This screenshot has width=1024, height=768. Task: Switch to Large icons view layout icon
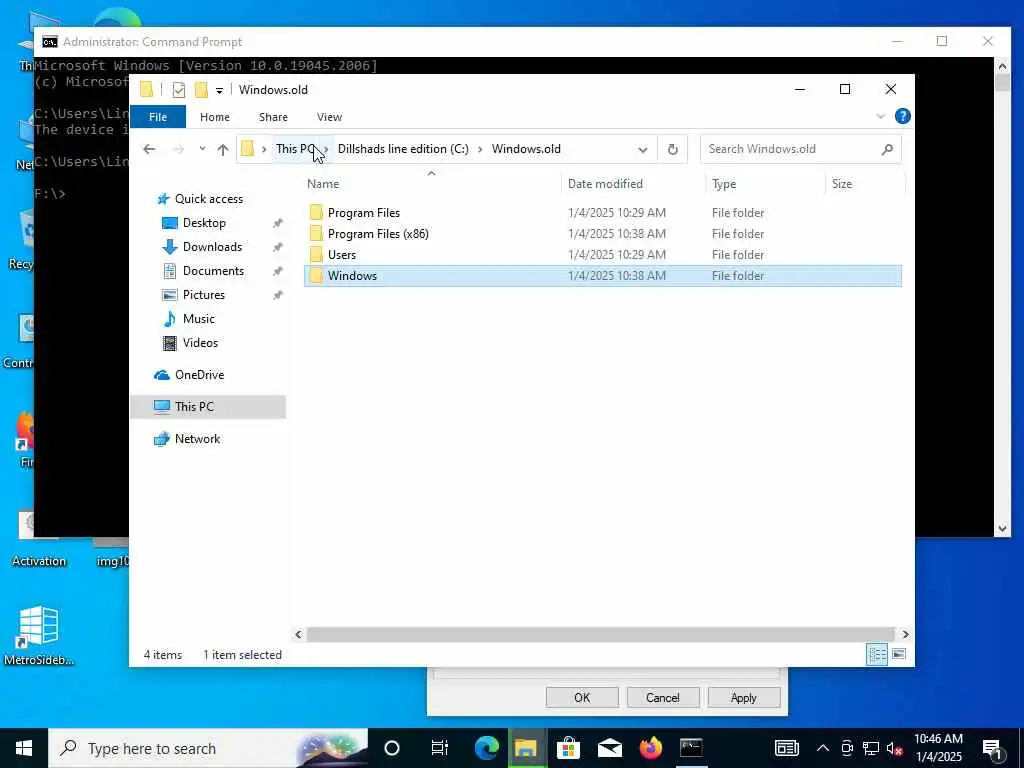[x=899, y=654]
